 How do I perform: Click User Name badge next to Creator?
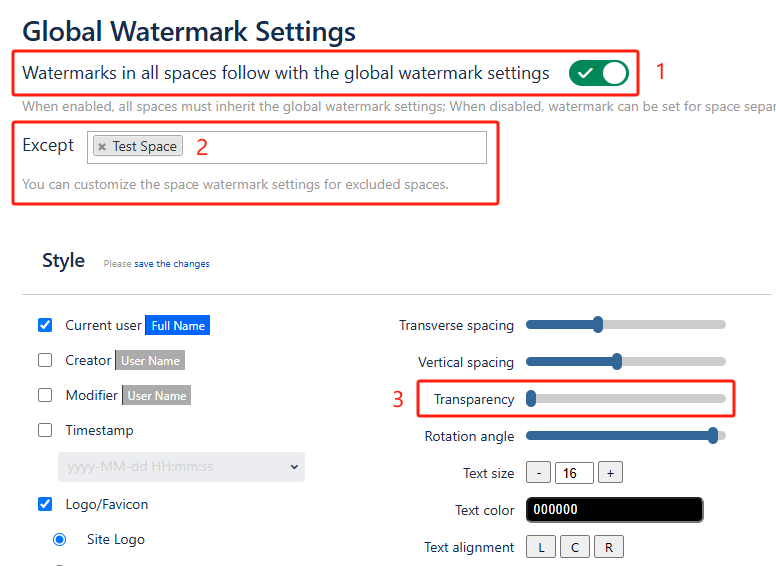point(150,361)
